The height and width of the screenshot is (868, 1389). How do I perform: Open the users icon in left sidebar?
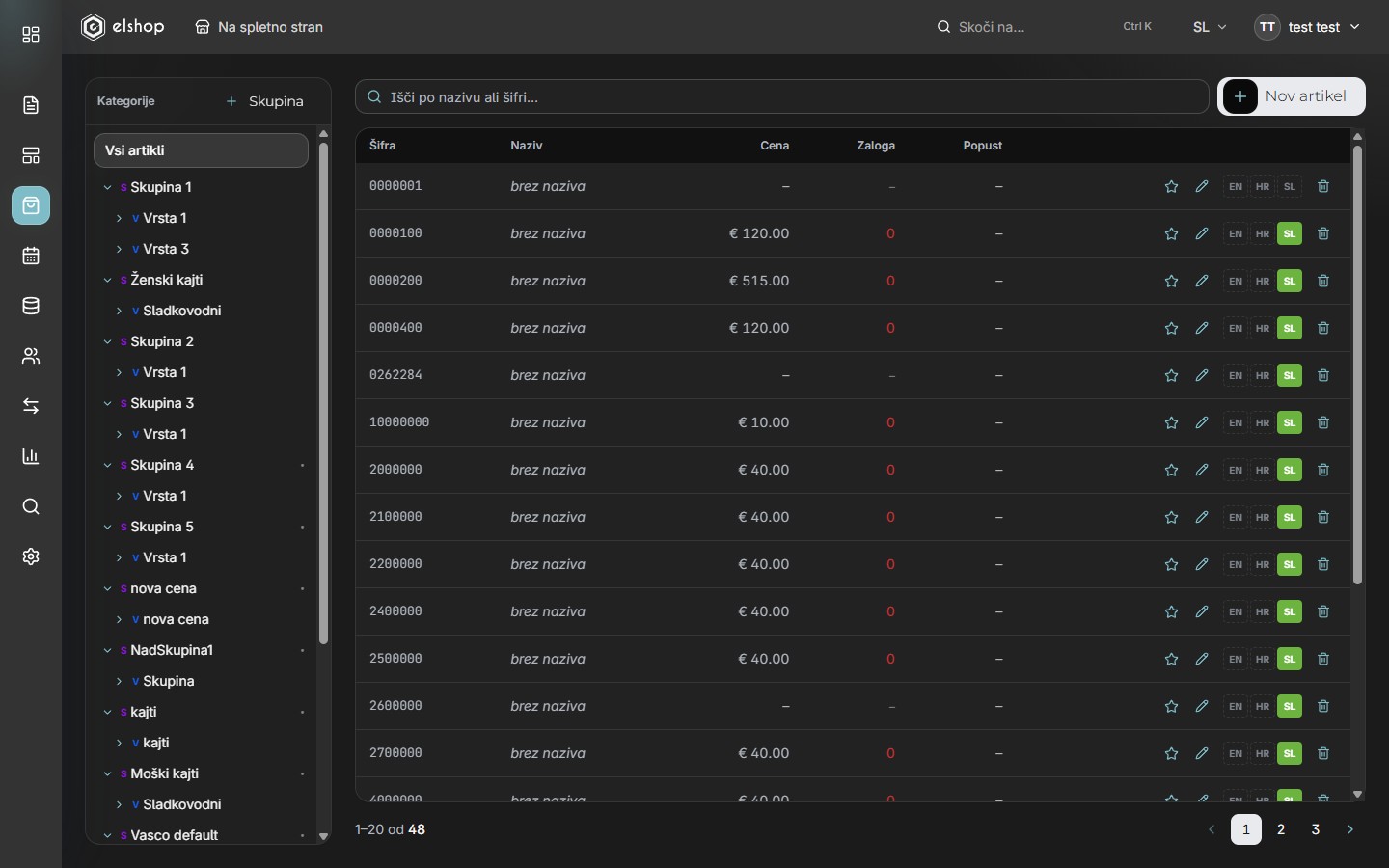pos(31,356)
